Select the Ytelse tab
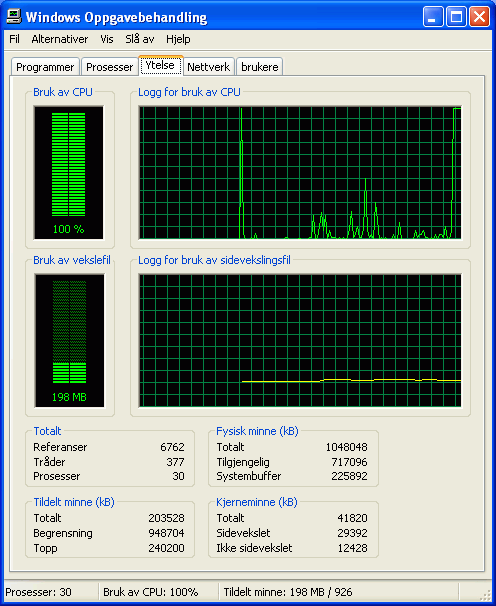This screenshot has height=606, width=496. click(160, 65)
